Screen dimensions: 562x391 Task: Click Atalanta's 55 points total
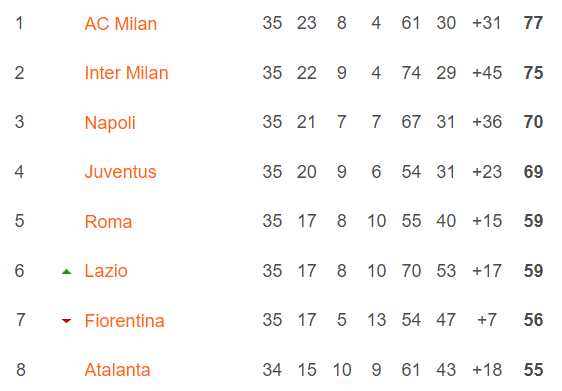pyautogui.click(x=533, y=370)
